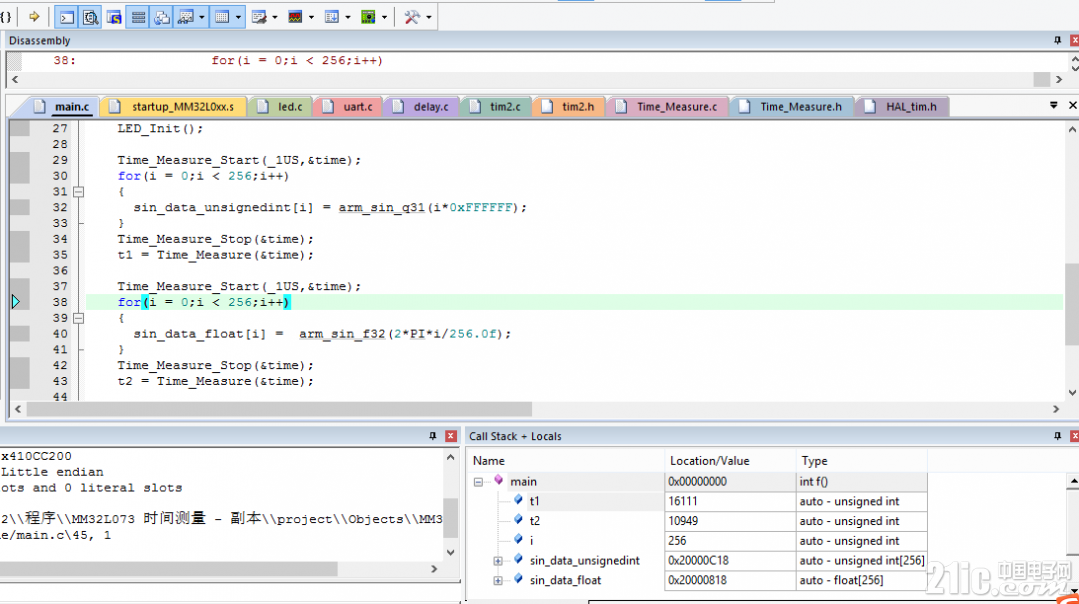Collapse the code block at line 39
Screen dimensions: 1079x604
coord(78,319)
